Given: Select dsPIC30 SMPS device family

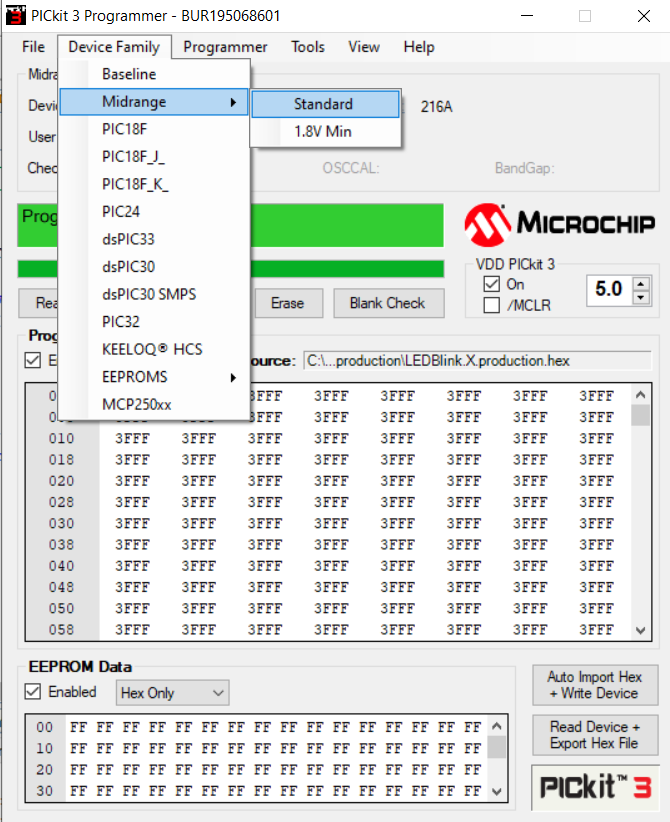Looking at the screenshot, I should click(x=154, y=295).
